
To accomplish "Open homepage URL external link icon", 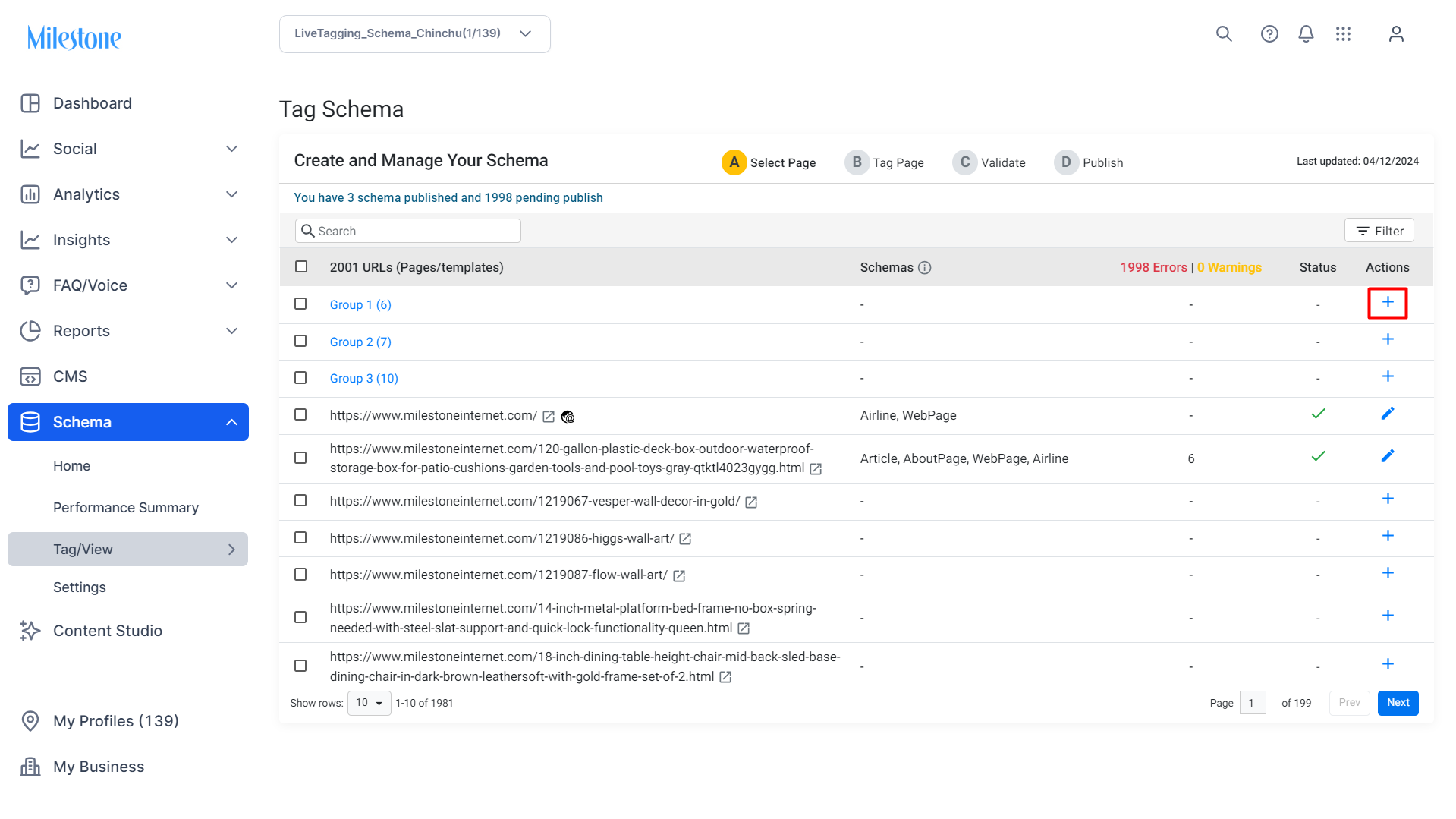I will coord(549,417).
